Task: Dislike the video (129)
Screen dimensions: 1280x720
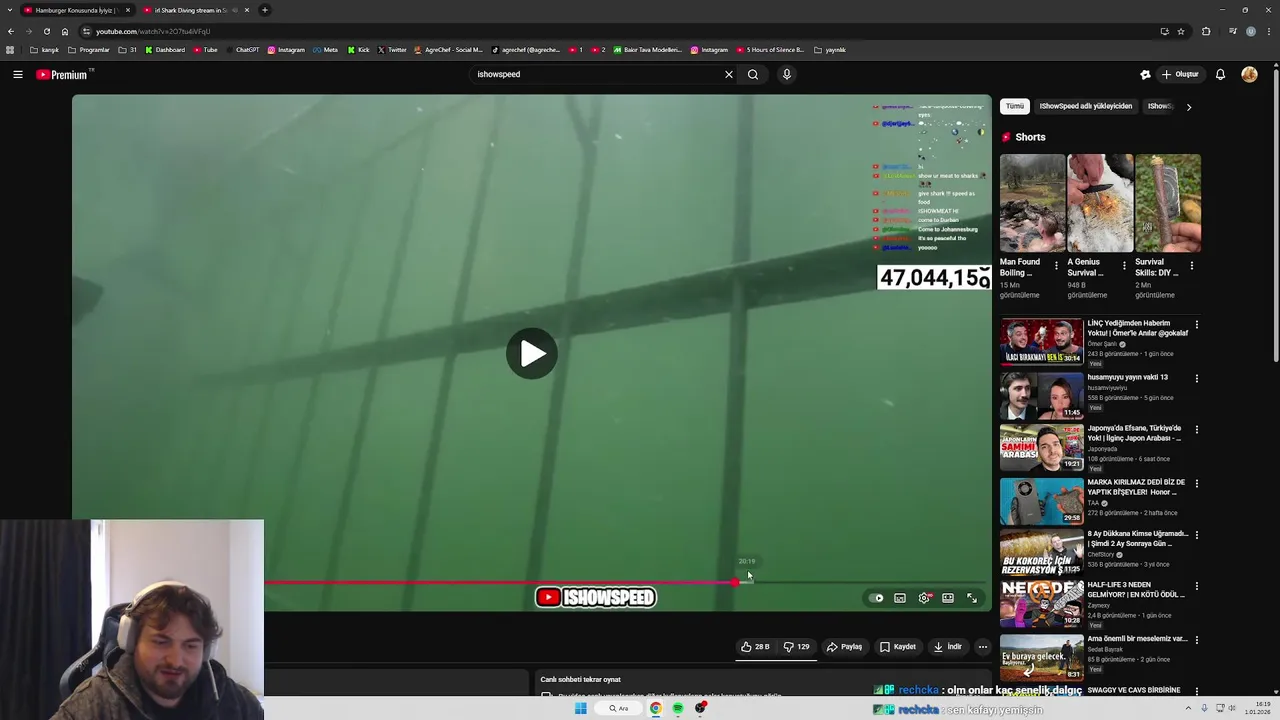Action: click(x=797, y=647)
